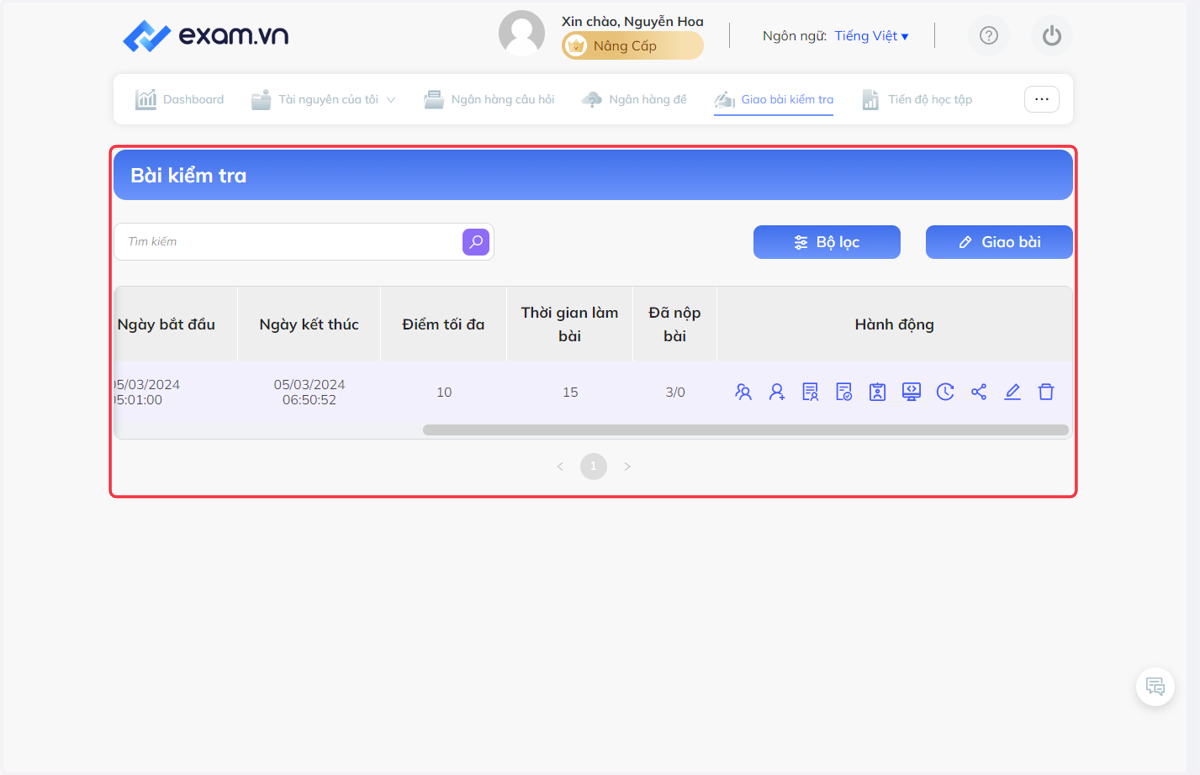Click the user avatar picture
1200x775 pixels.
point(522,34)
